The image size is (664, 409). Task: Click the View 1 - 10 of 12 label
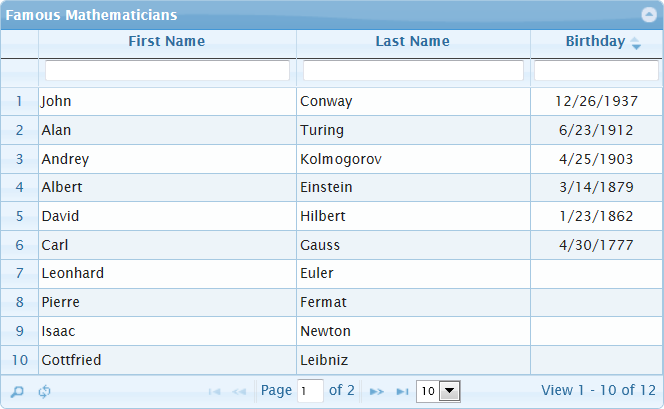click(x=598, y=390)
